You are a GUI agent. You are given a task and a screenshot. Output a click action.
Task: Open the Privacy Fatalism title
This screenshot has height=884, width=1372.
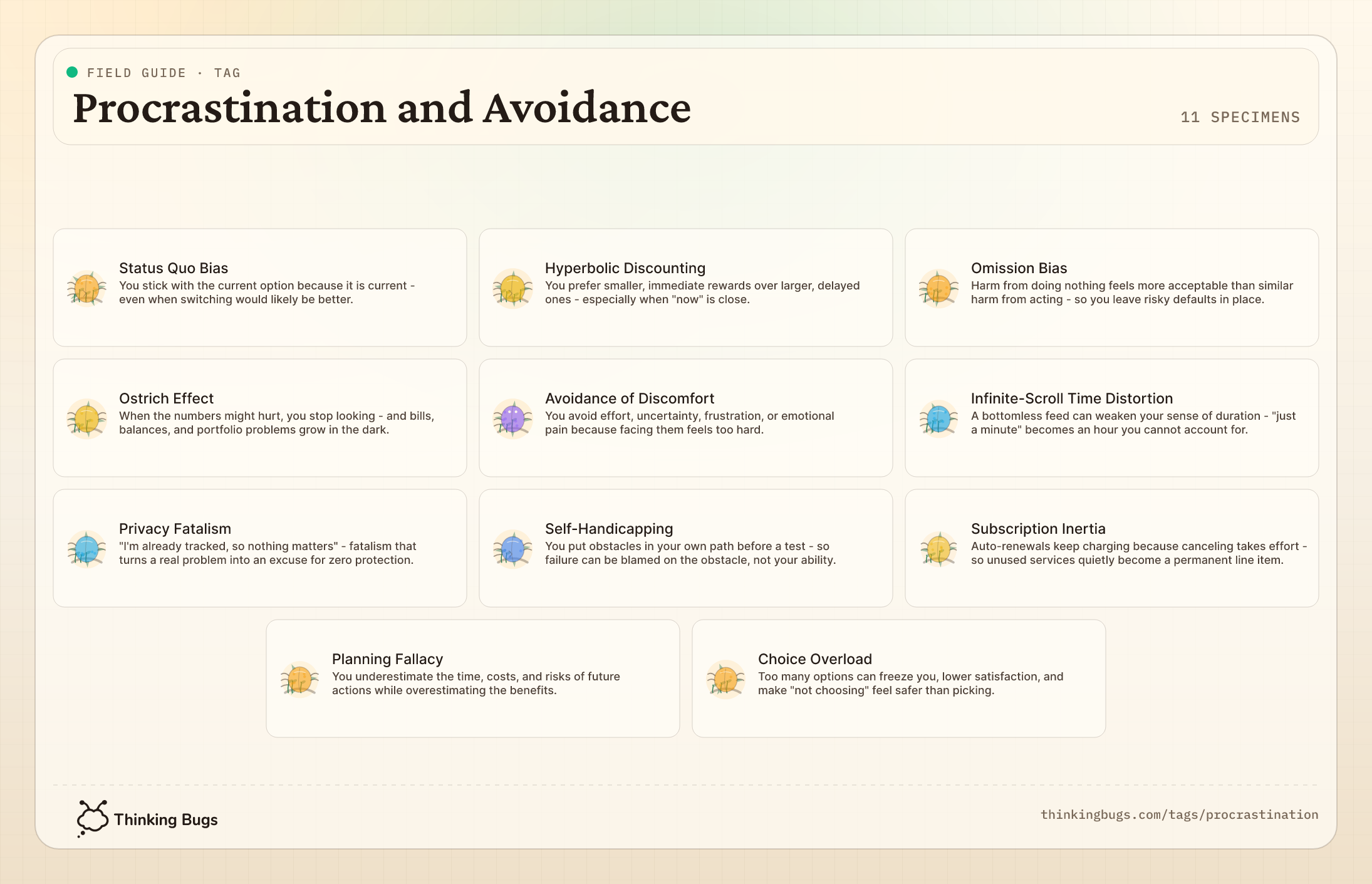[x=175, y=529]
